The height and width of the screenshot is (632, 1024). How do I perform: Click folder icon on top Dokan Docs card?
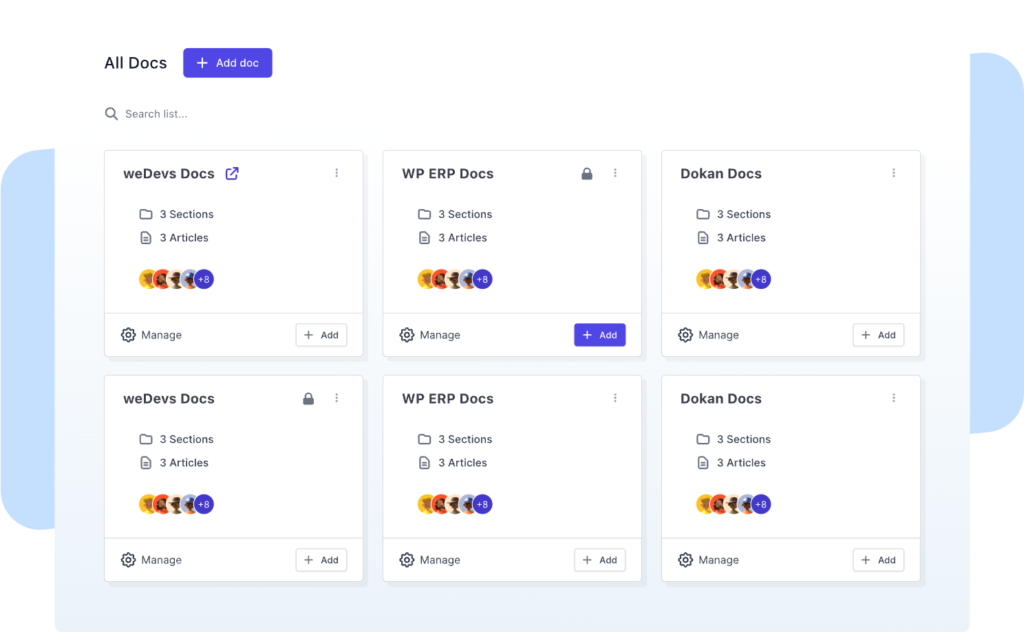(702, 214)
